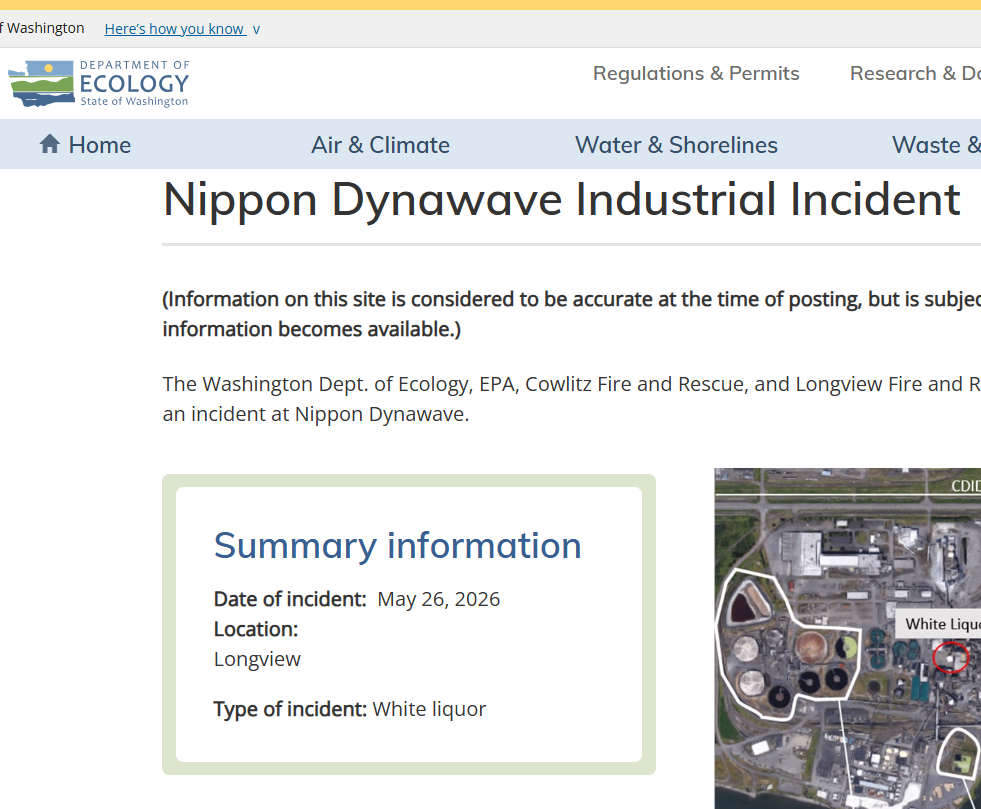Click the Home house icon

tap(50, 144)
